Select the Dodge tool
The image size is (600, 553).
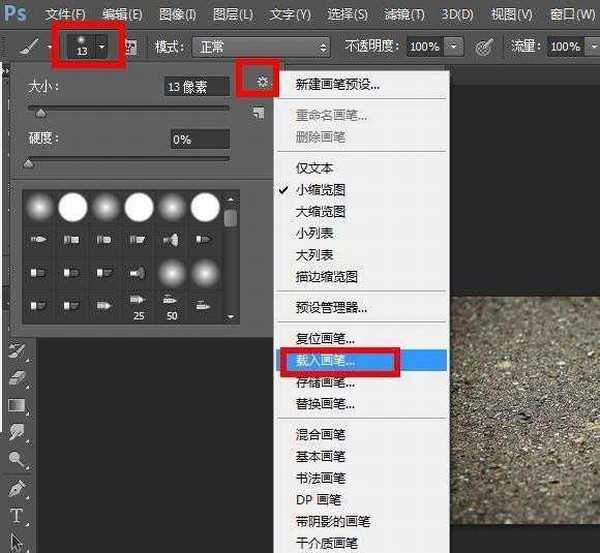(17, 460)
